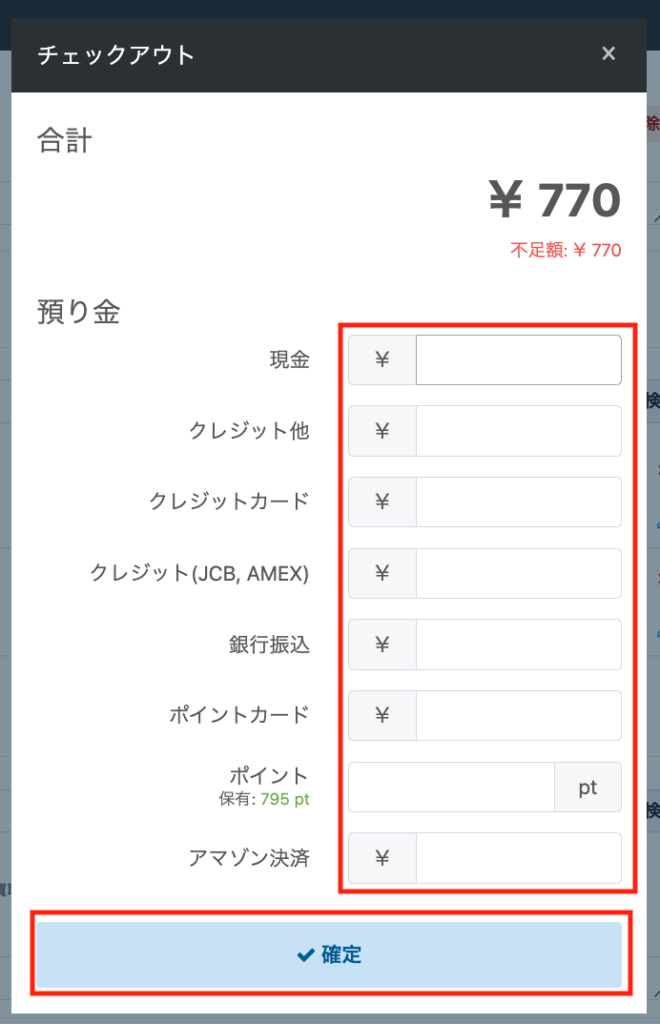Click the yen symbol beside 現金 field

(x=382, y=360)
